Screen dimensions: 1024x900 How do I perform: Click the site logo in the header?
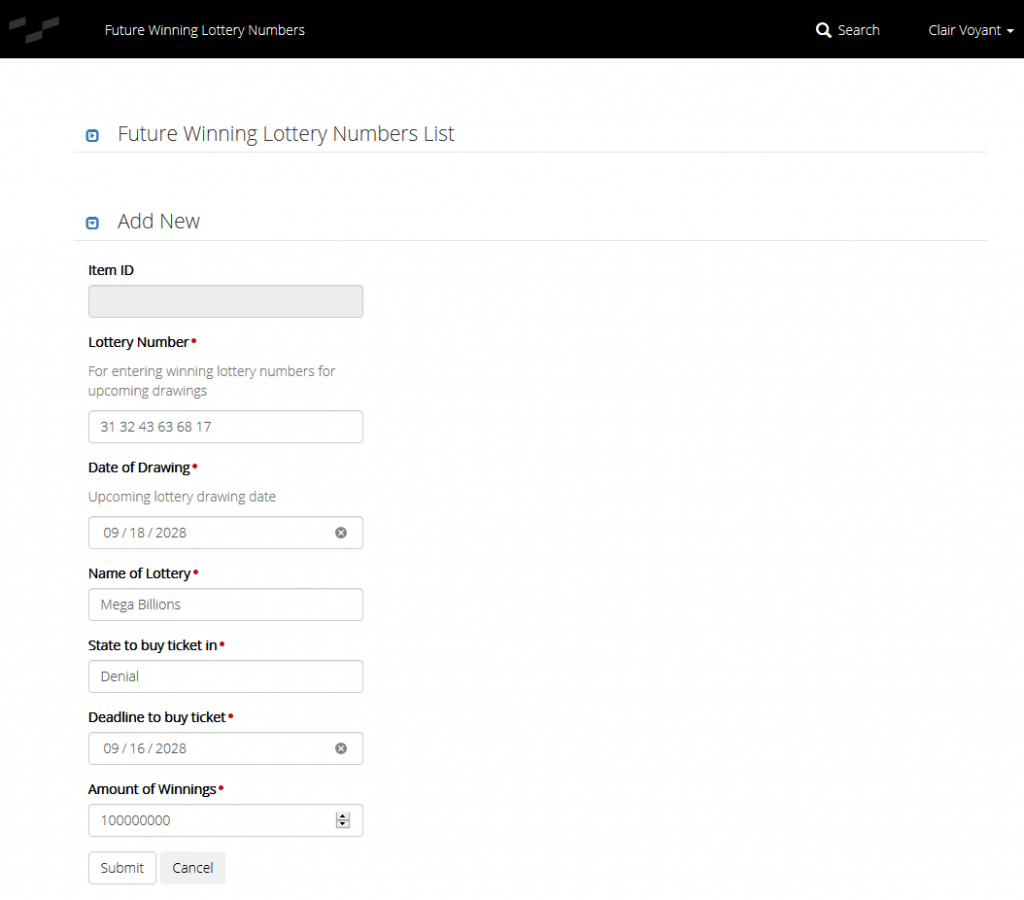point(34,29)
